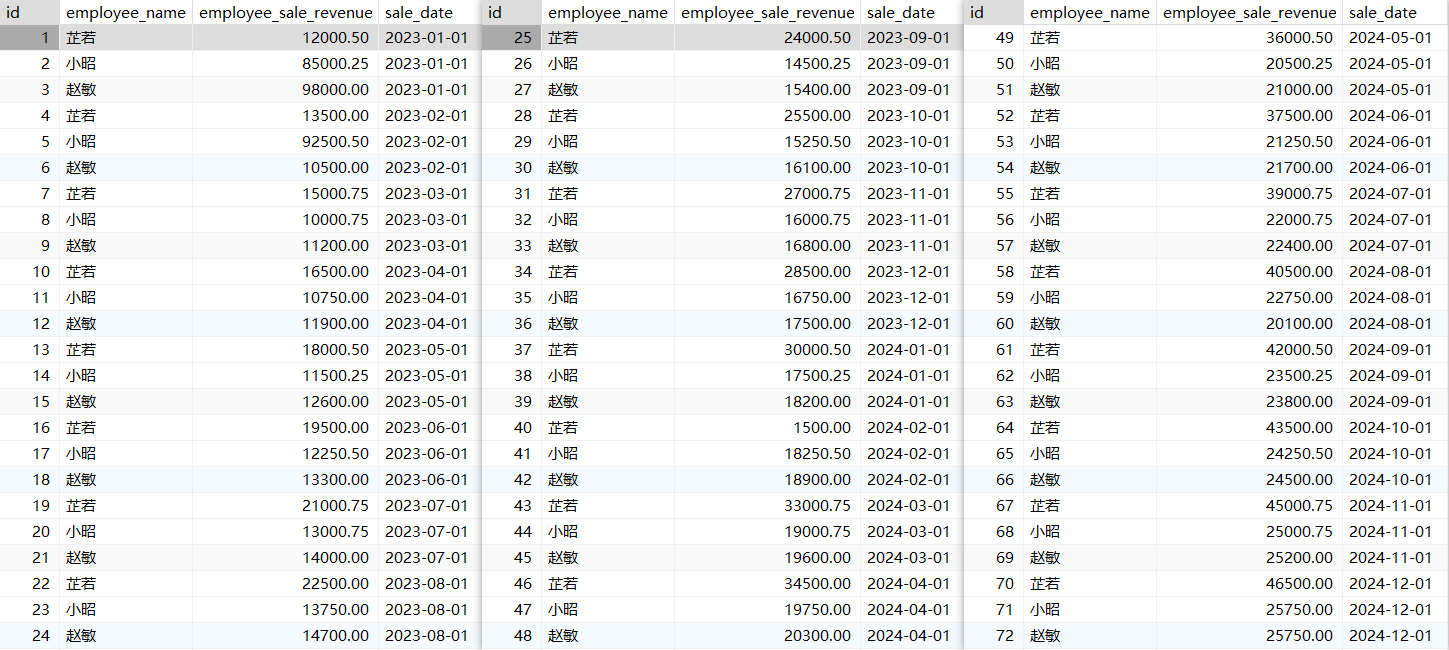
Task: Select the row number cell for id 1
Action: point(30,37)
